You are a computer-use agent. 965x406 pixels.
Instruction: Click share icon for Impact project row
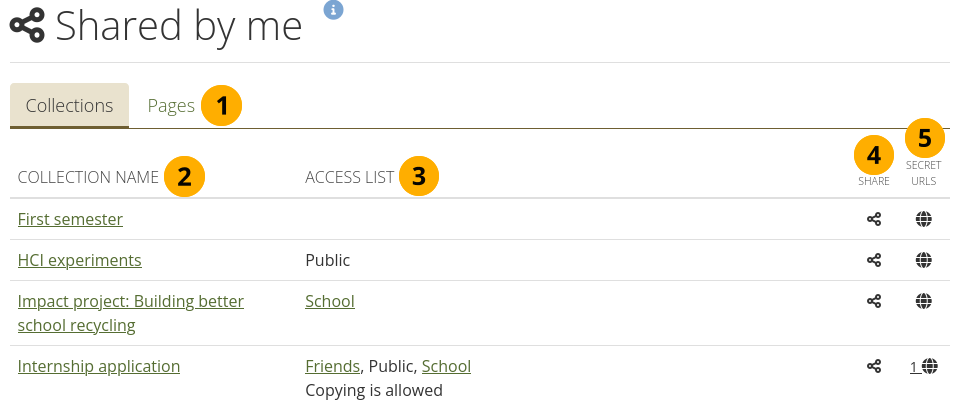click(874, 301)
